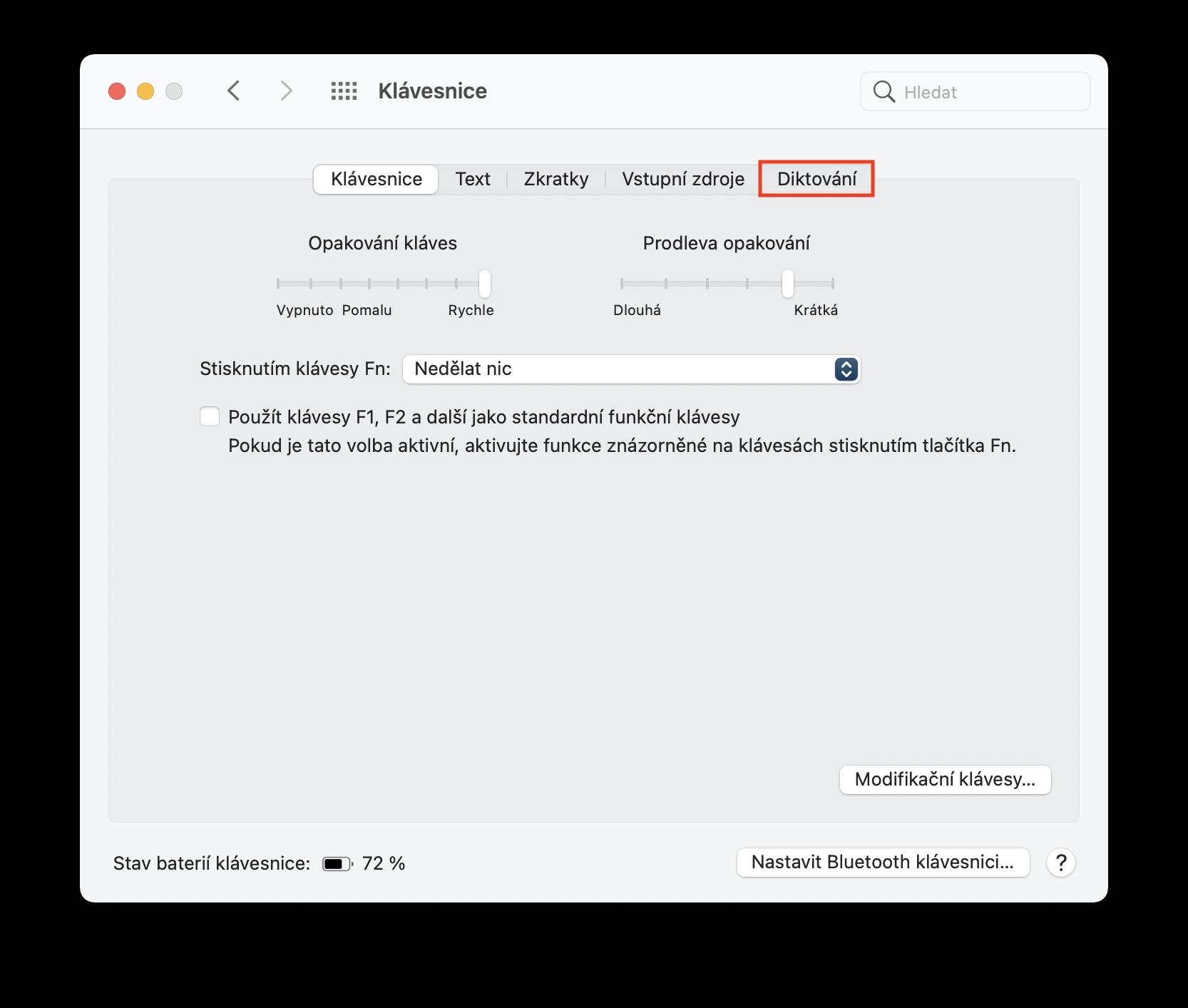Image resolution: width=1188 pixels, height=1008 pixels.
Task: Go back with the left chevron arrow
Action: tap(234, 91)
